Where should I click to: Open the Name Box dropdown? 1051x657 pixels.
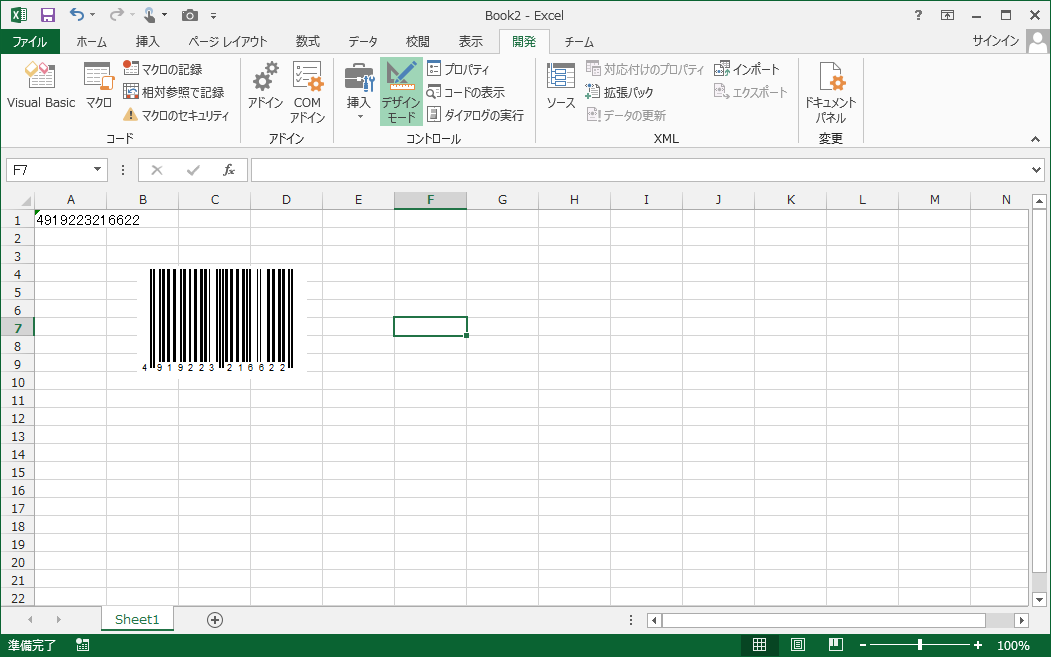97,170
